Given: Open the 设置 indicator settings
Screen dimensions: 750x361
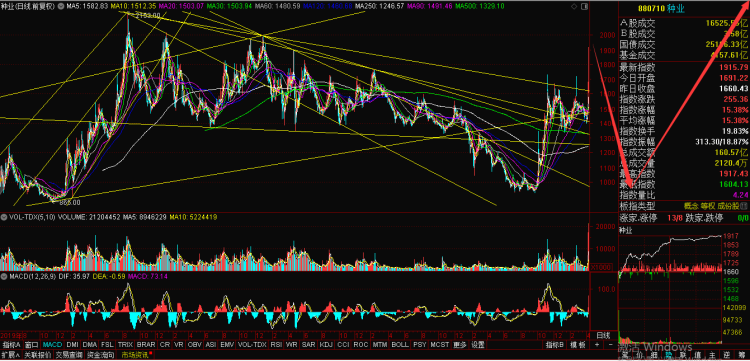Looking at the screenshot, I should [477, 344].
